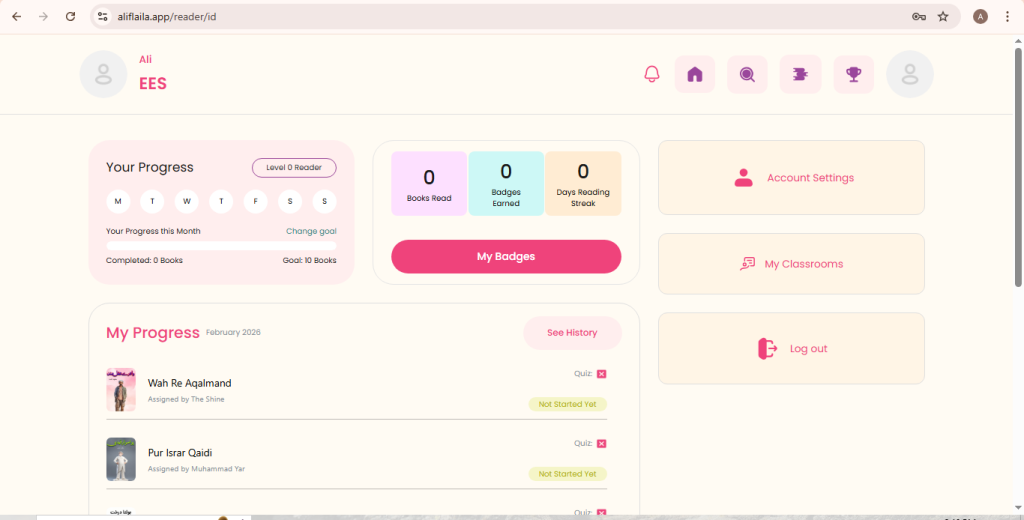Open the trophy leaderboard icon
Screen dimensions: 1024x520
(854, 74)
